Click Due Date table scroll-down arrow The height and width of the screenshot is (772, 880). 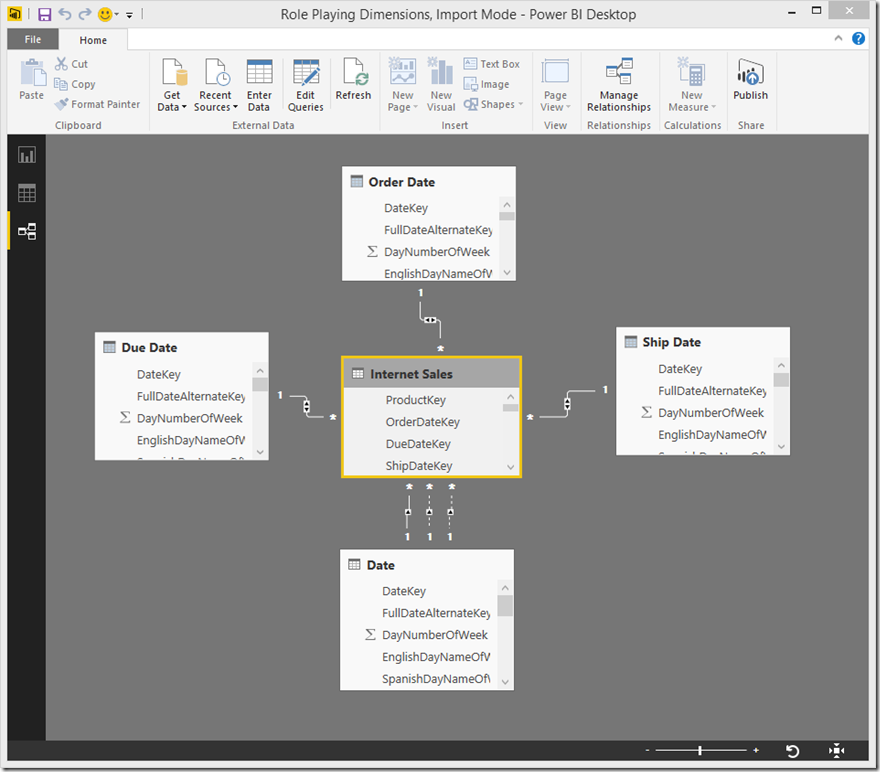click(260, 452)
